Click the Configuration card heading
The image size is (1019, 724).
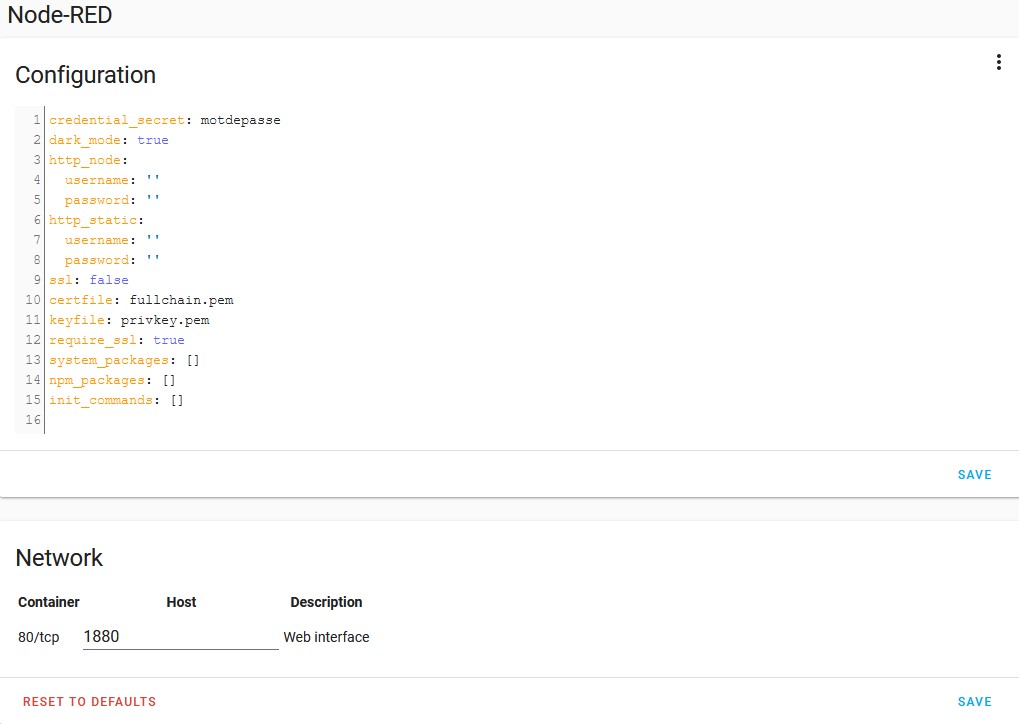click(86, 75)
